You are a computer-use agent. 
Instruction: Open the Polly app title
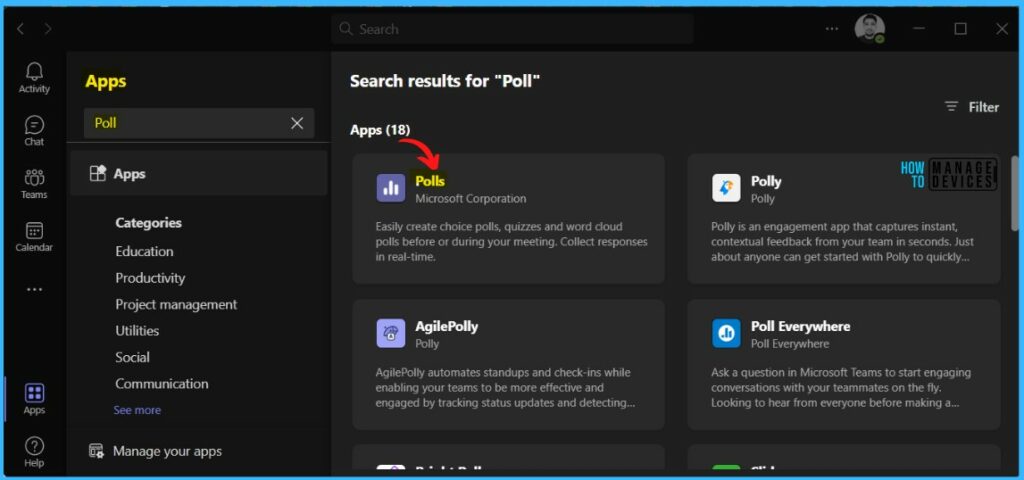coord(766,181)
